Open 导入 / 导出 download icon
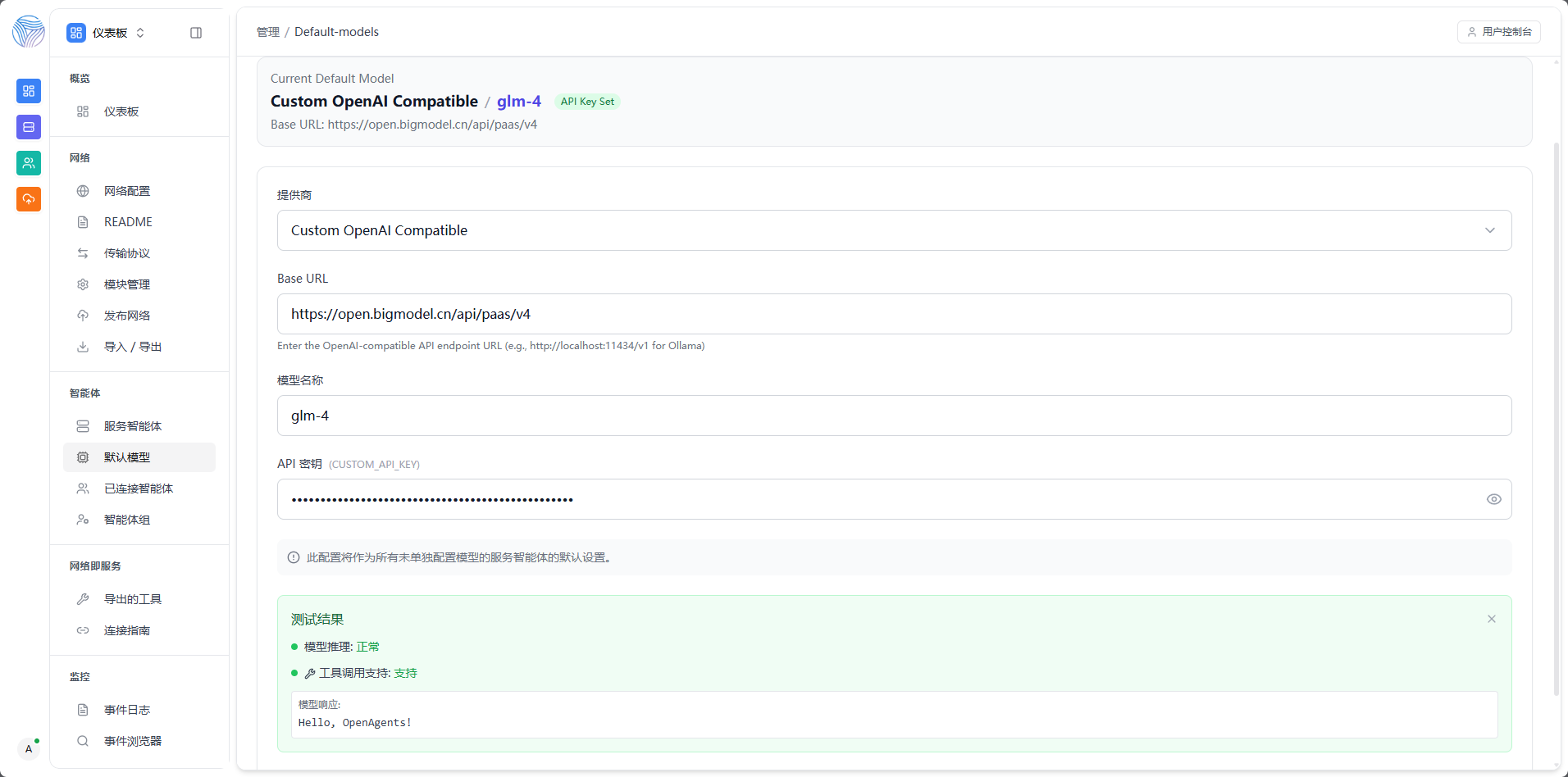The width and height of the screenshot is (1568, 777). (82, 346)
